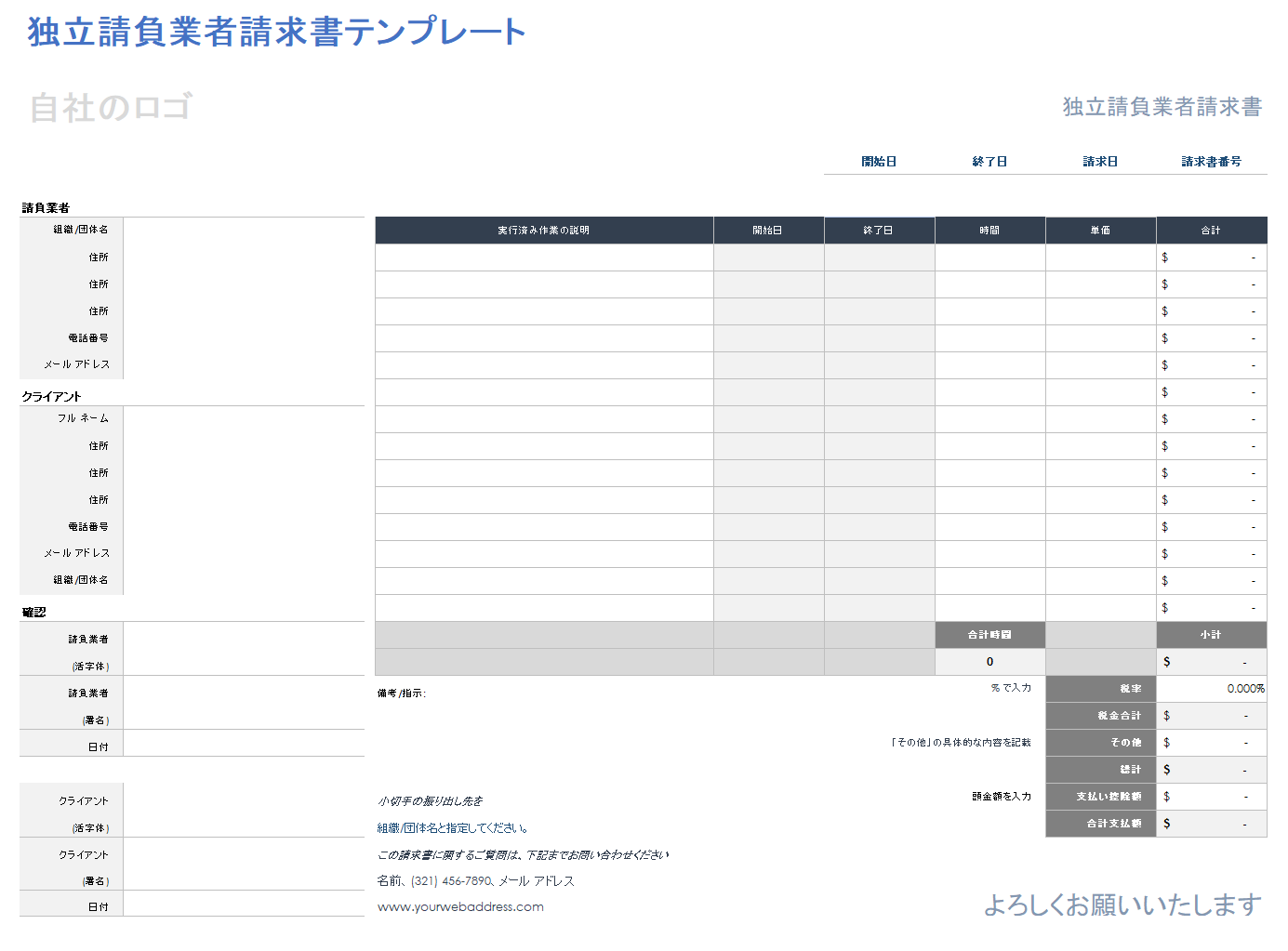The image size is (1288, 951).
Task: Click the 備考/指示: label
Action: [x=402, y=693]
